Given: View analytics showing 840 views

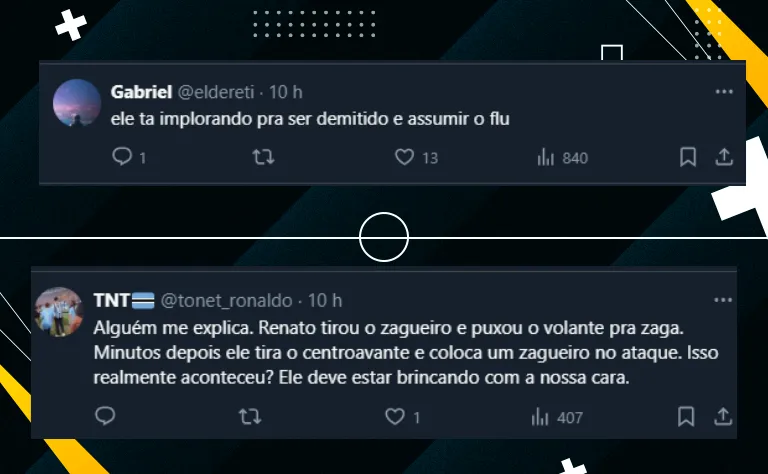Looking at the screenshot, I should tap(562, 158).
